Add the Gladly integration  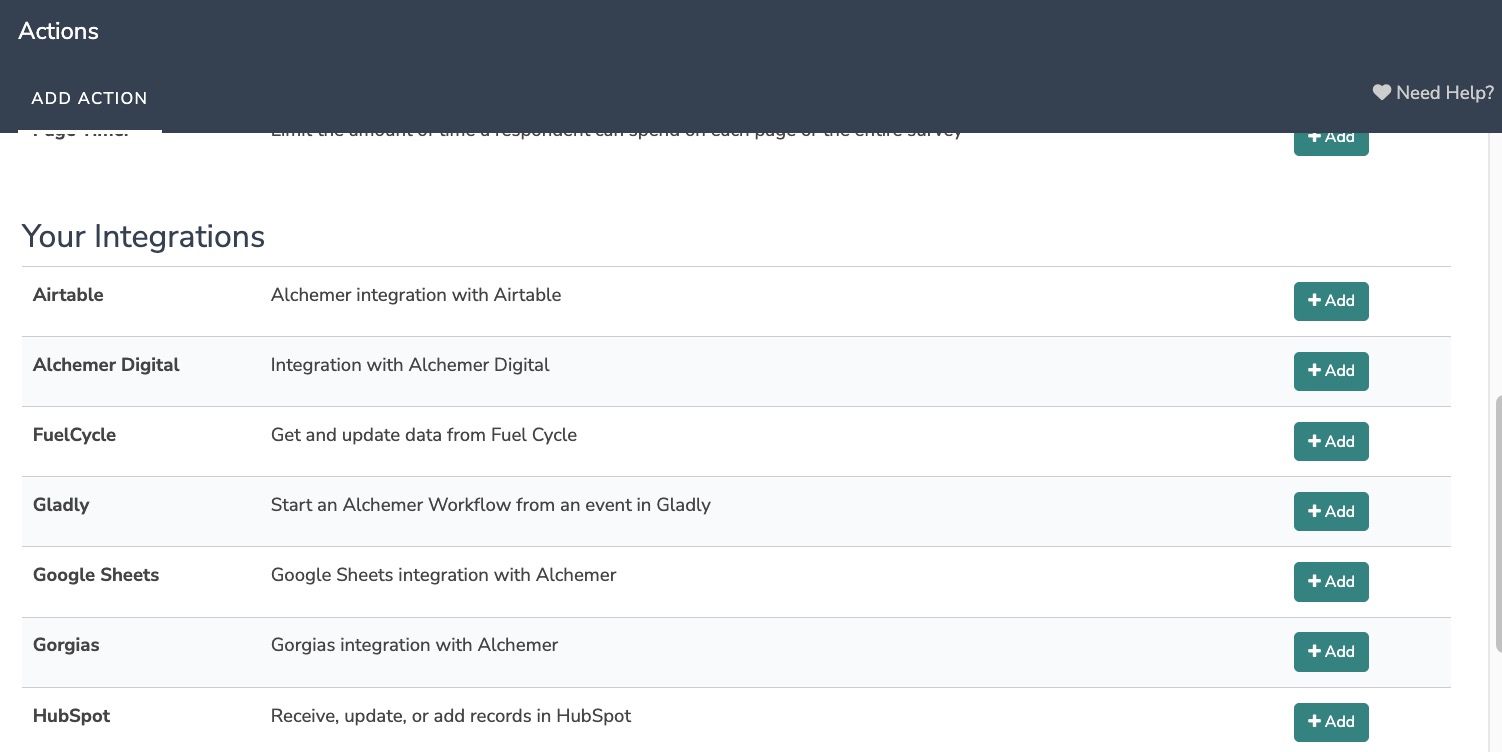(x=1330, y=511)
